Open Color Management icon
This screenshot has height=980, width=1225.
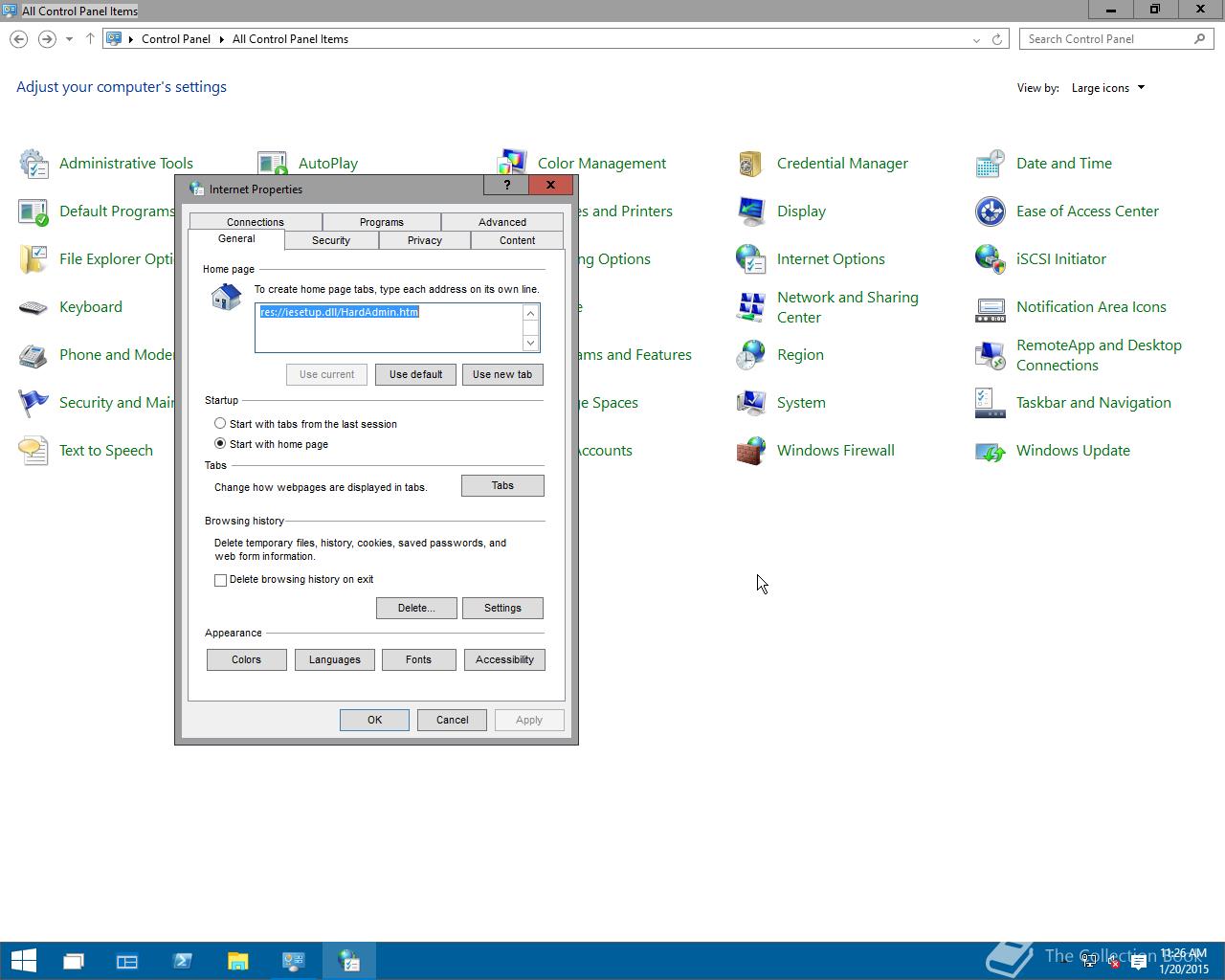click(512, 164)
